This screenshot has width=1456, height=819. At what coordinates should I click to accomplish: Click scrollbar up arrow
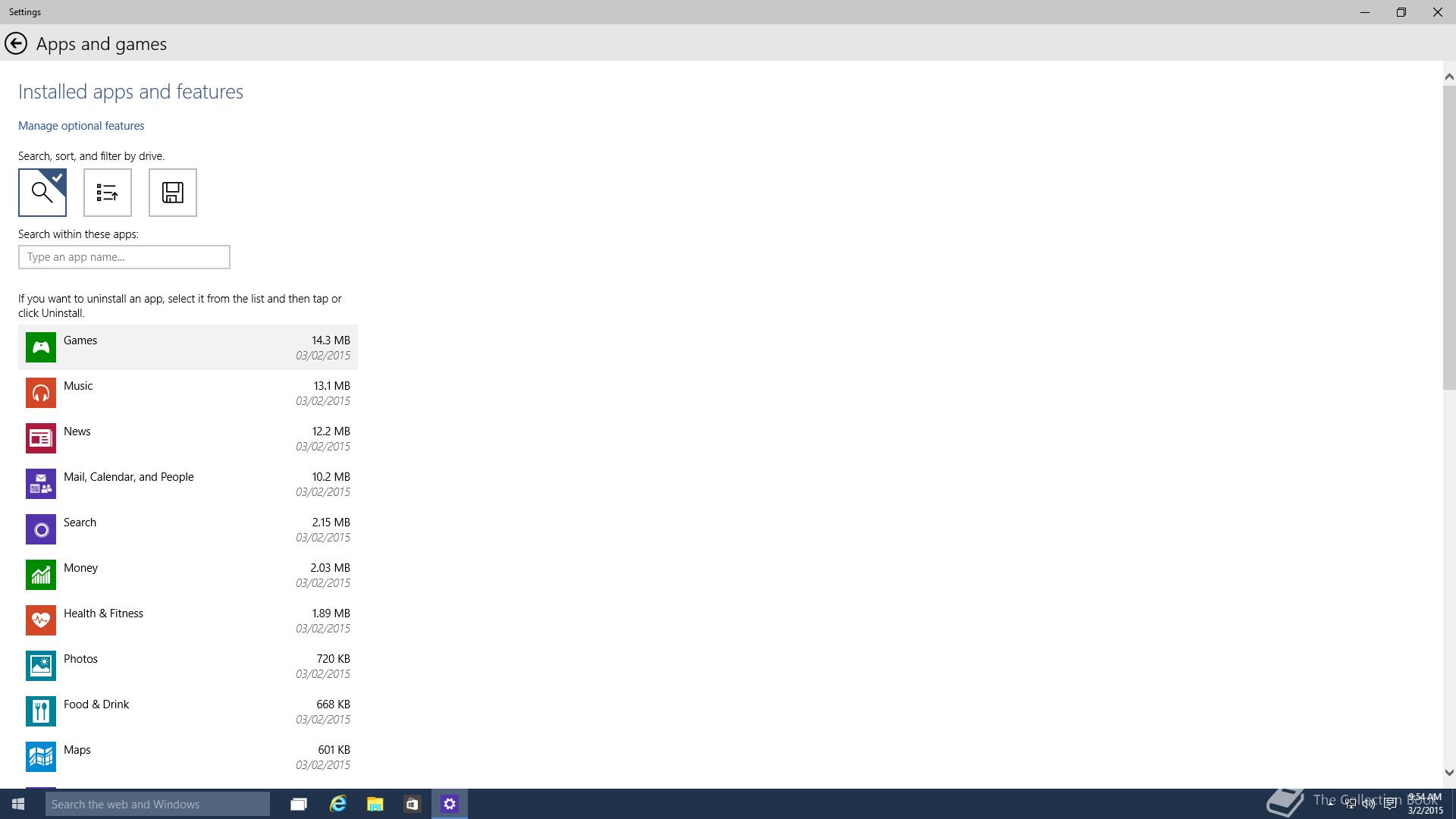click(1449, 77)
